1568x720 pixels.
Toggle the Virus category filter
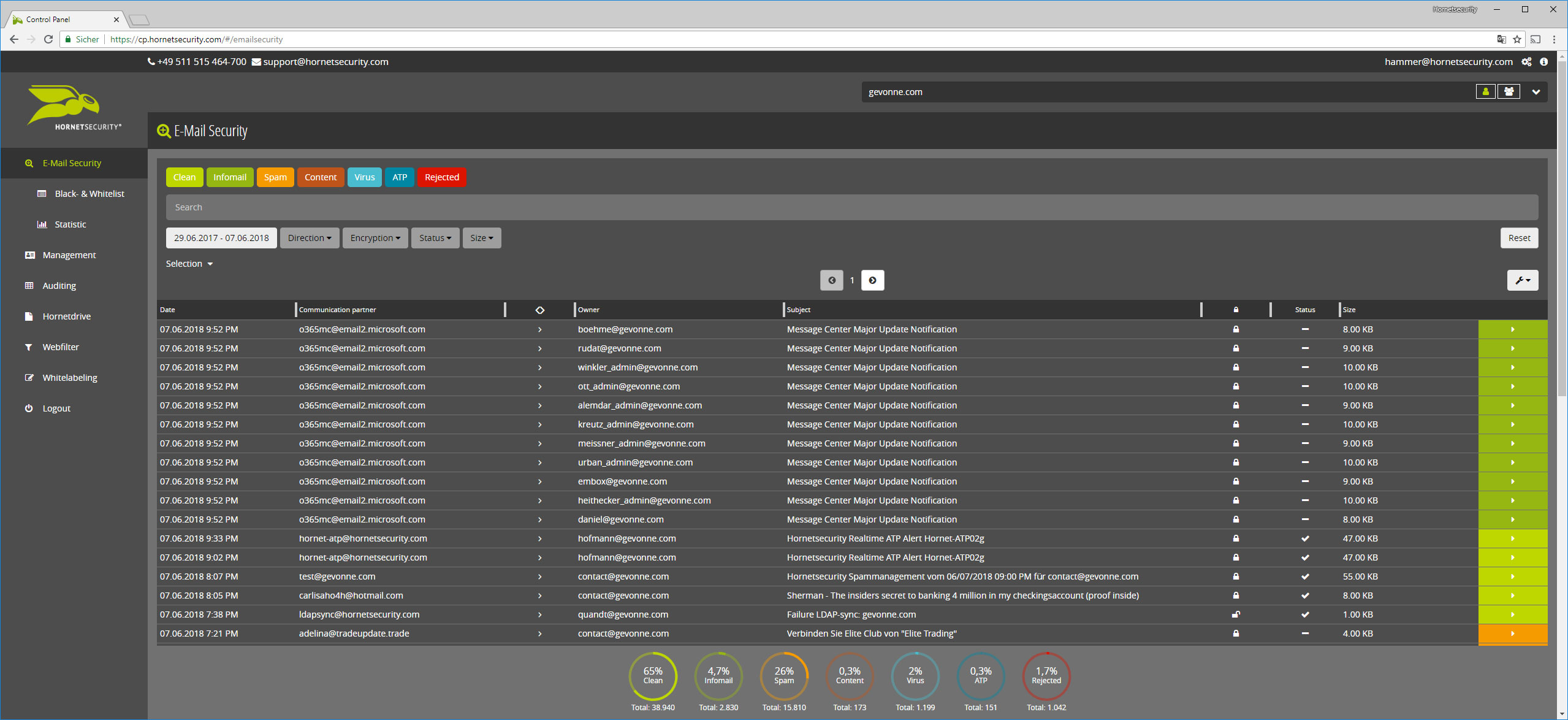[364, 177]
